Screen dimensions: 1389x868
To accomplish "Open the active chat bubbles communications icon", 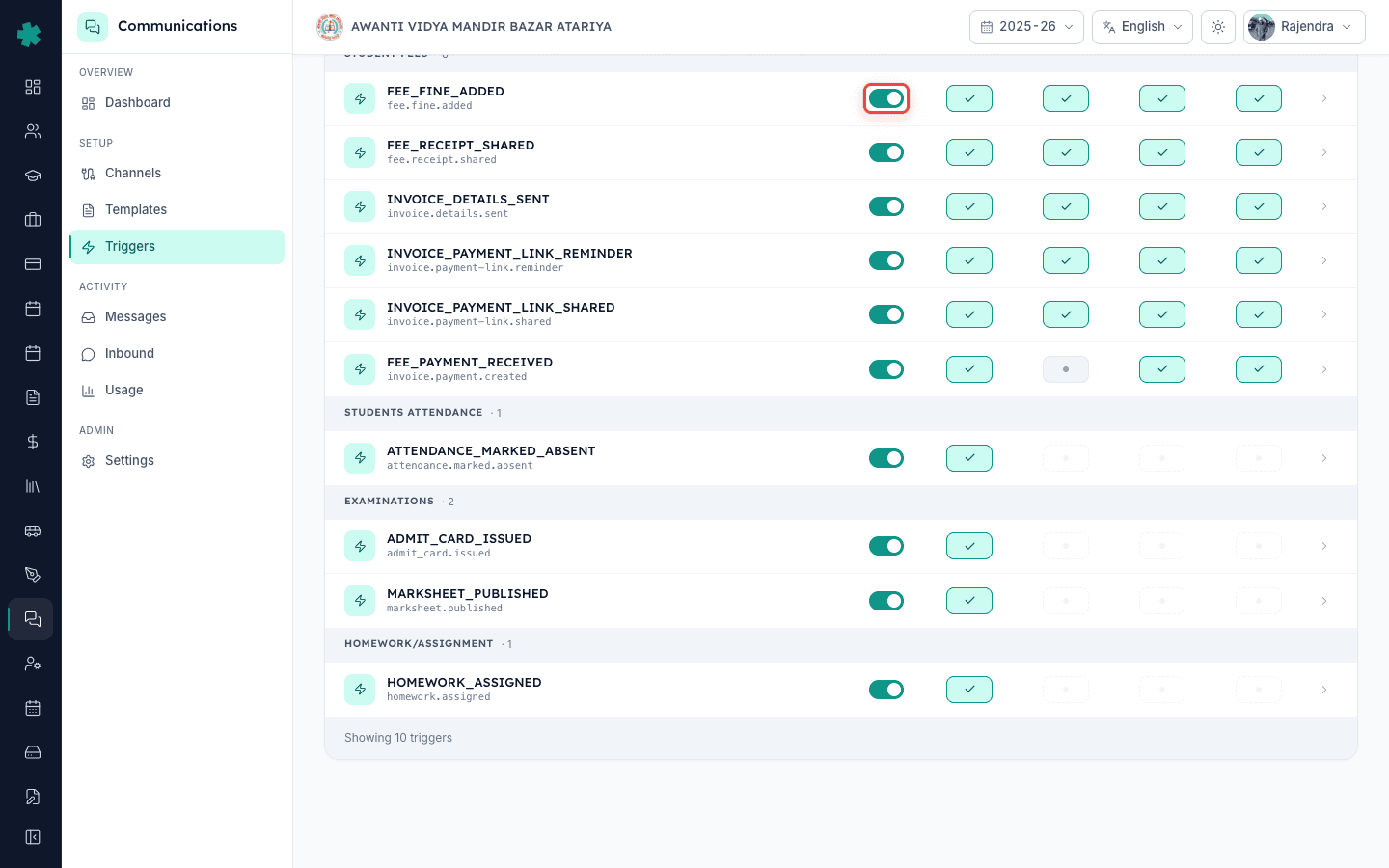I will point(32,619).
